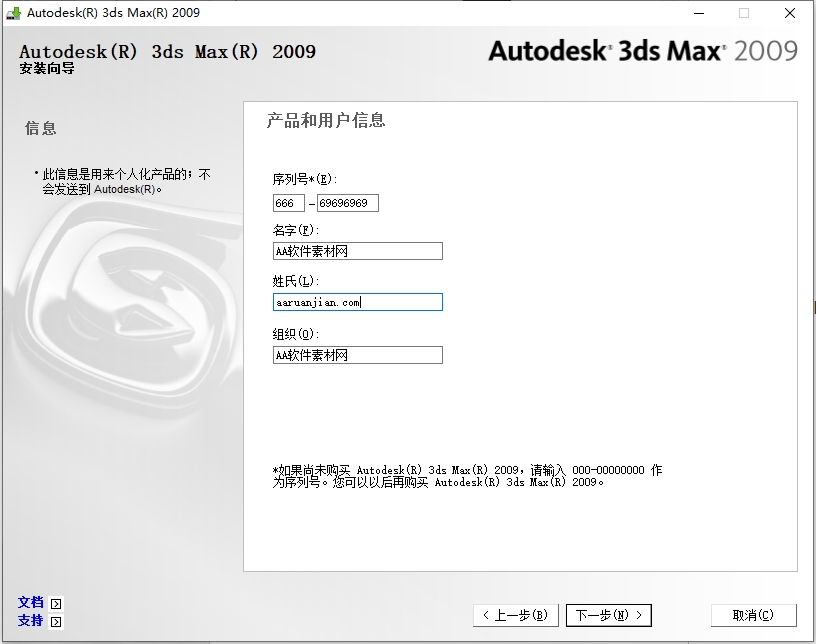Click the 产品和用户信息 heading
Viewport: 816px width, 644px height.
(x=326, y=121)
